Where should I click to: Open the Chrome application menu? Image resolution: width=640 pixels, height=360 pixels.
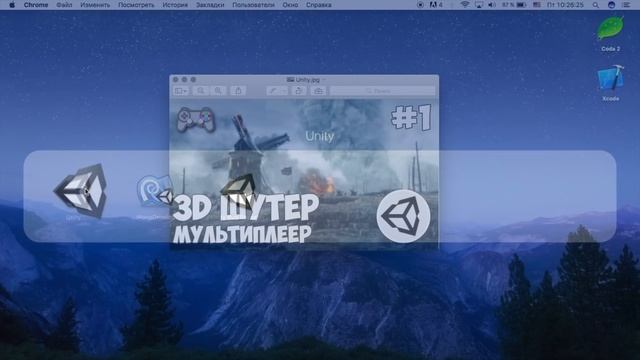36,5
